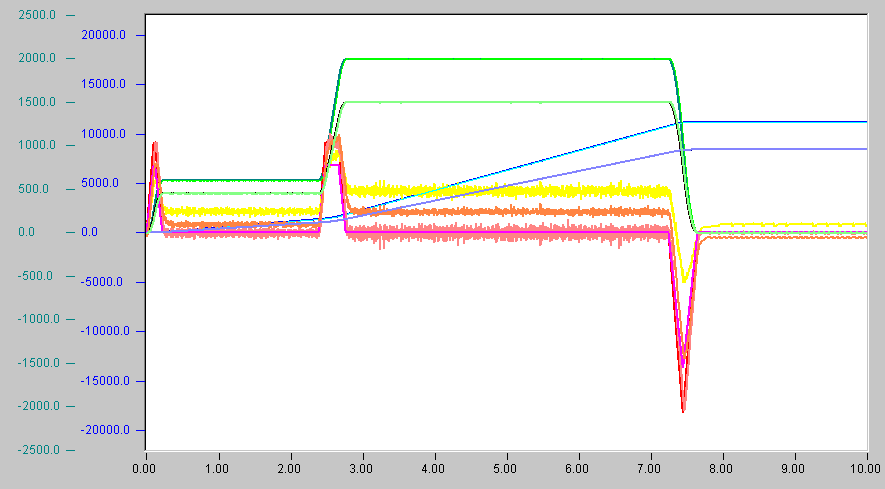Click the teal -1500.0 axis label
This screenshot has height=489, width=885.
click(x=38, y=363)
